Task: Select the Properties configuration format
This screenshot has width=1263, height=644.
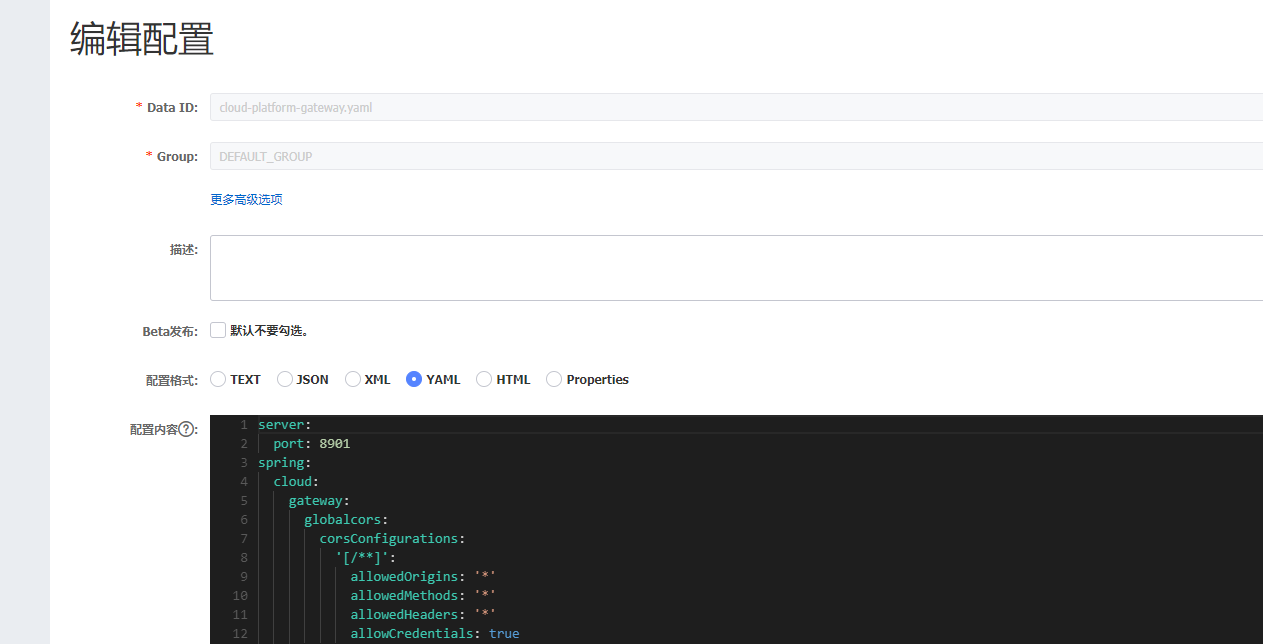Action: click(x=553, y=379)
